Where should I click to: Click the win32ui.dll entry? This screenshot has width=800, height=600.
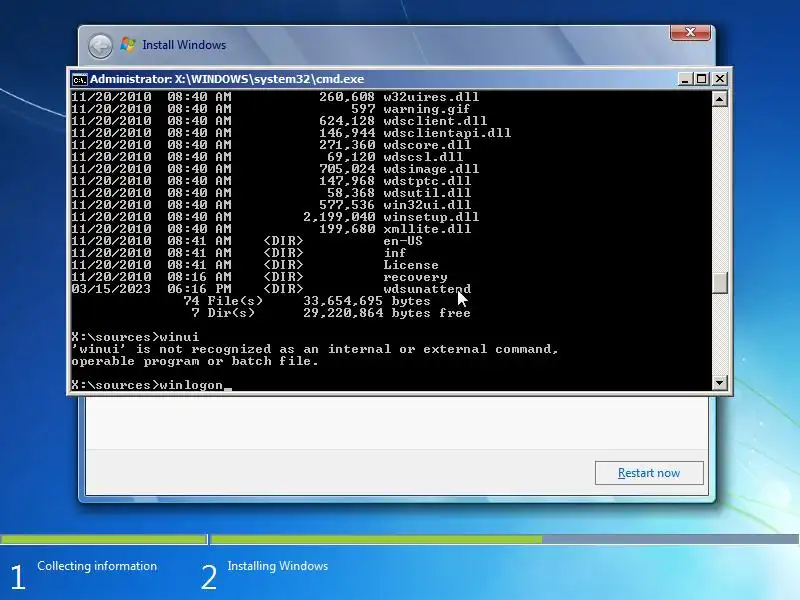tap(427, 205)
